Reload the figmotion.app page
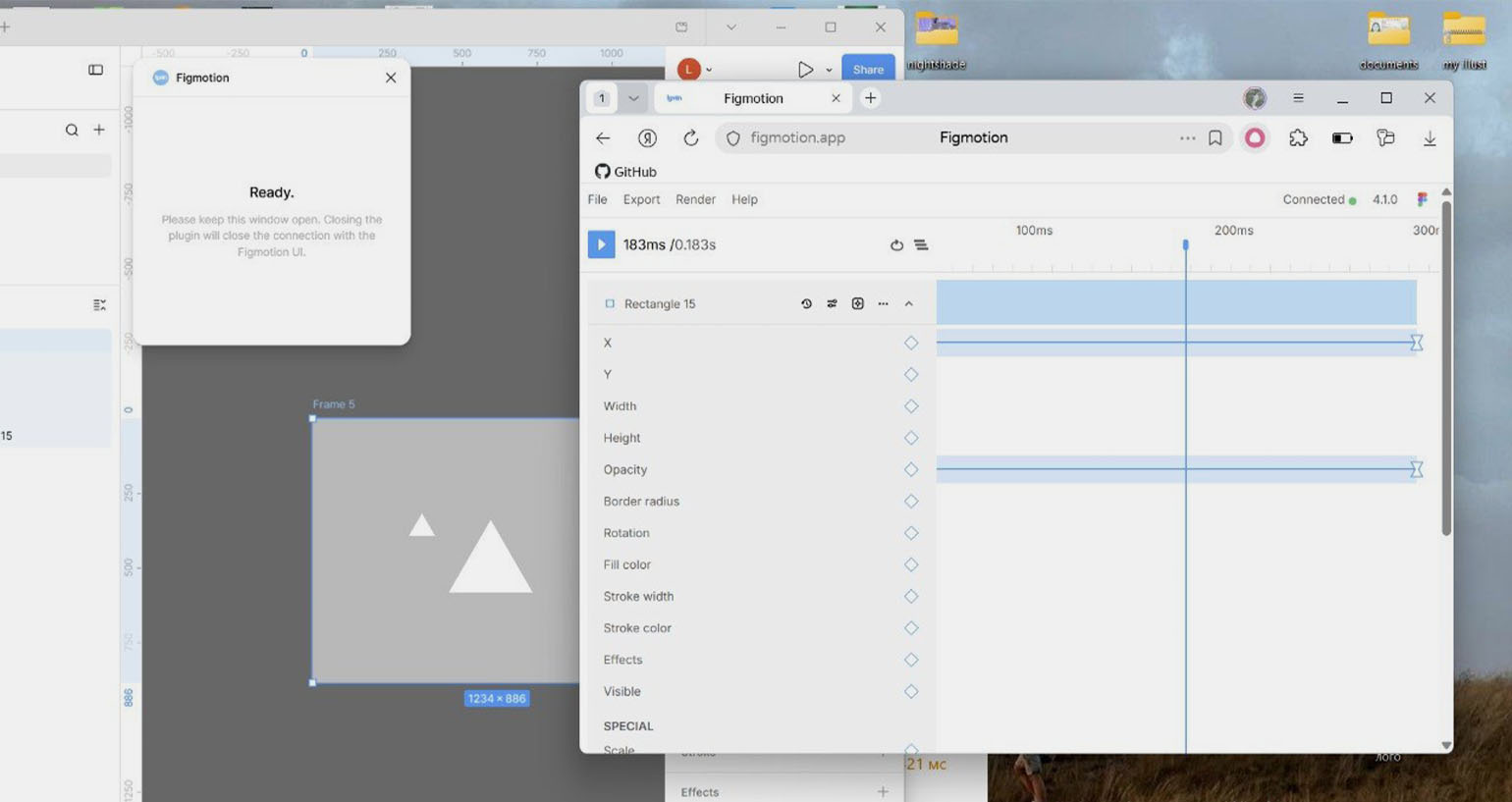 click(691, 138)
